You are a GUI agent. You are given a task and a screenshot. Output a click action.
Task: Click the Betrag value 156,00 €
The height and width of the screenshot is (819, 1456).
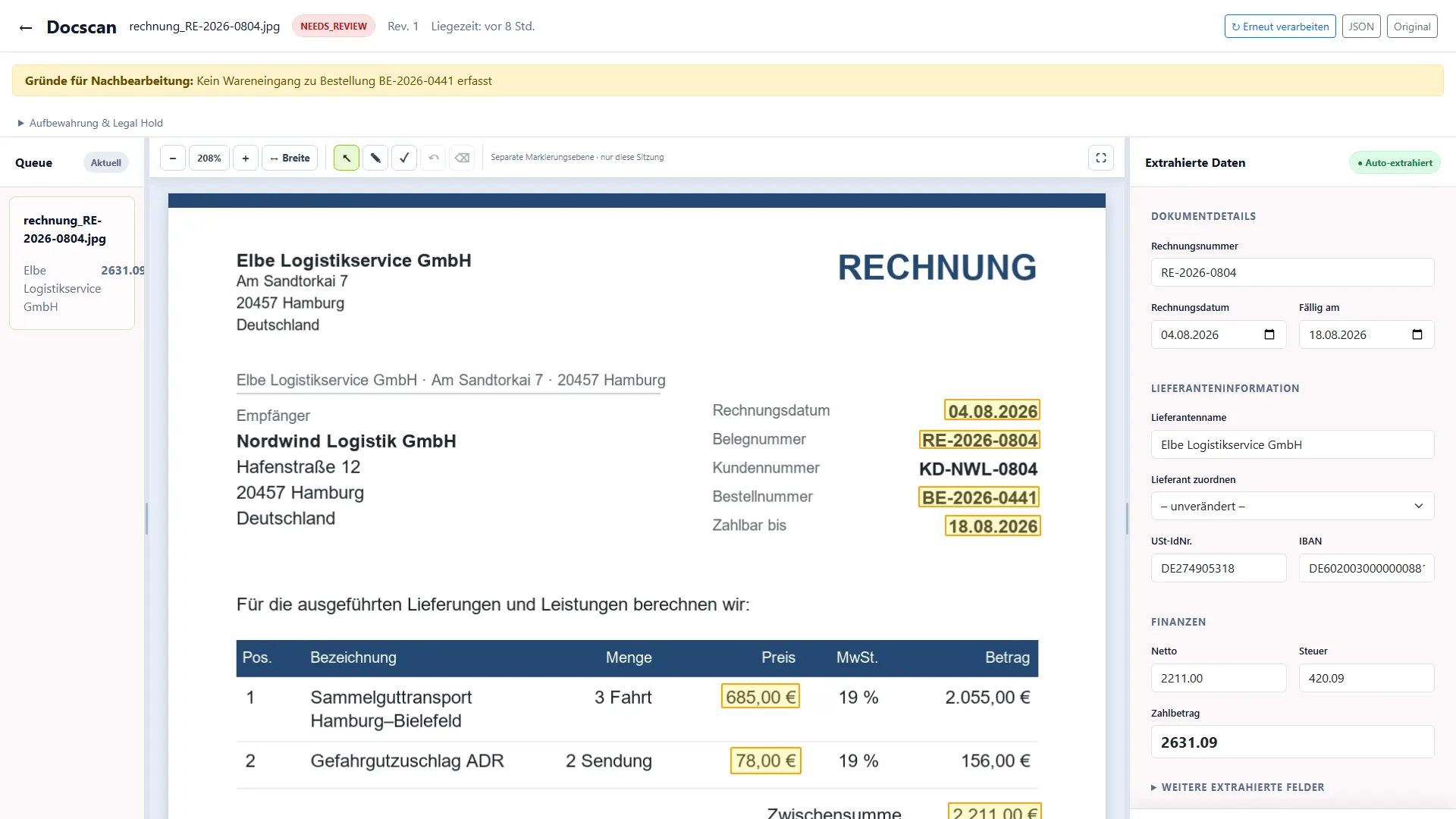pyautogui.click(x=996, y=761)
